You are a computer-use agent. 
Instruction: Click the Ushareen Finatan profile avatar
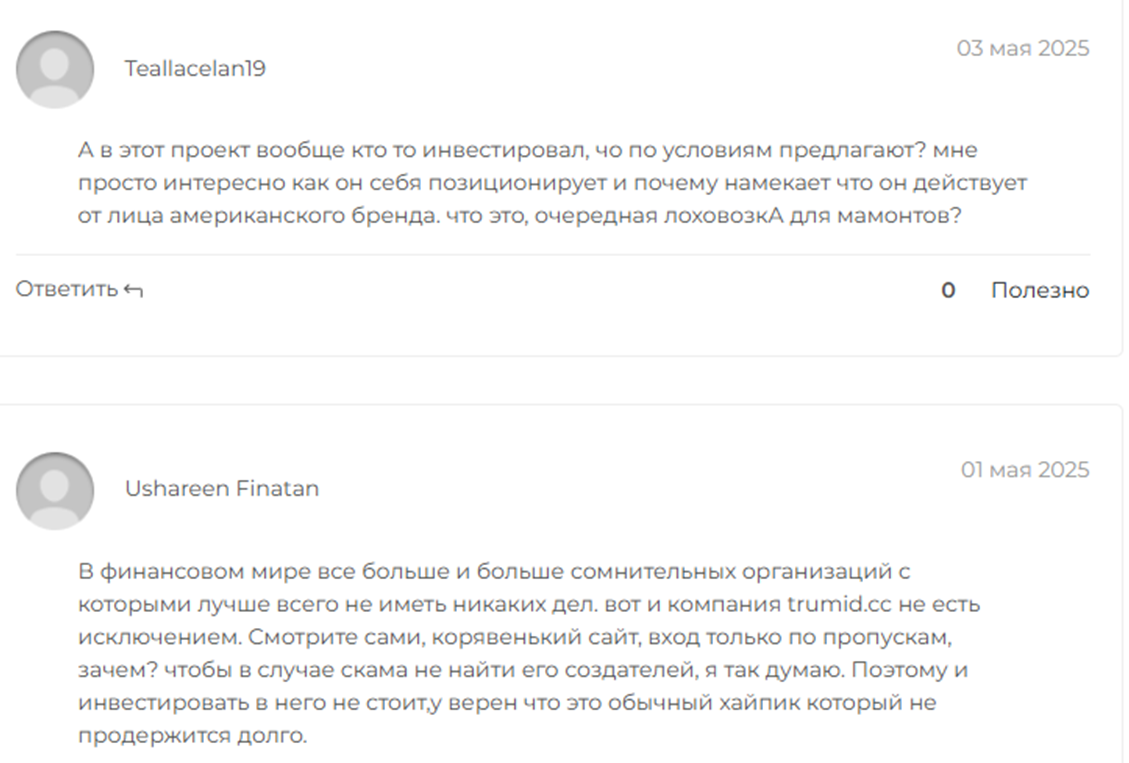55,490
